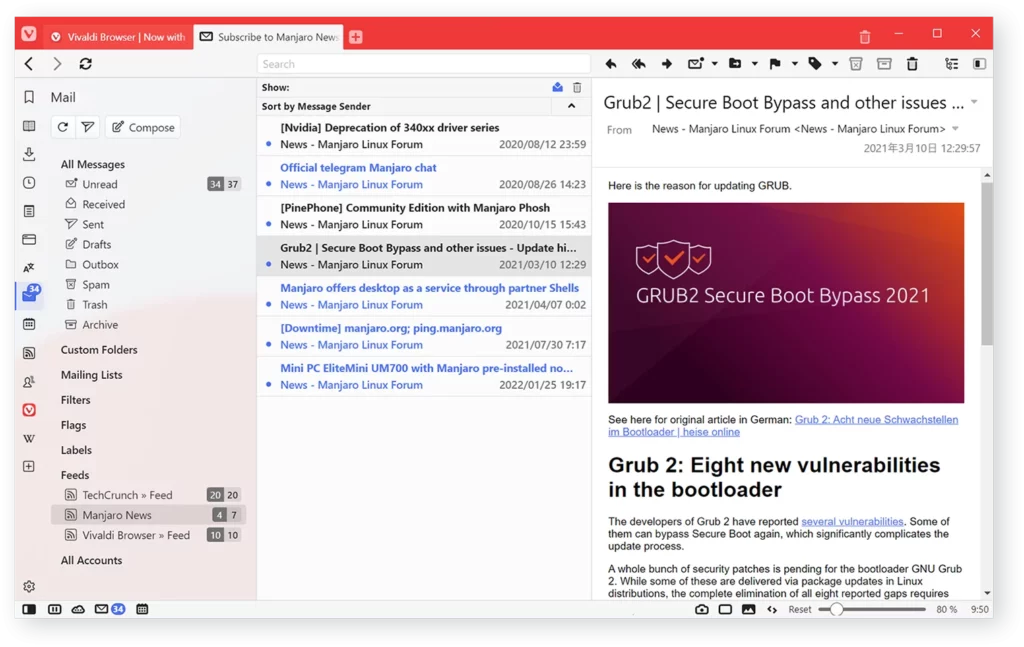This screenshot has width=1024, height=647.
Task: Open the heise online German article link
Action: pyautogui.click(x=783, y=426)
